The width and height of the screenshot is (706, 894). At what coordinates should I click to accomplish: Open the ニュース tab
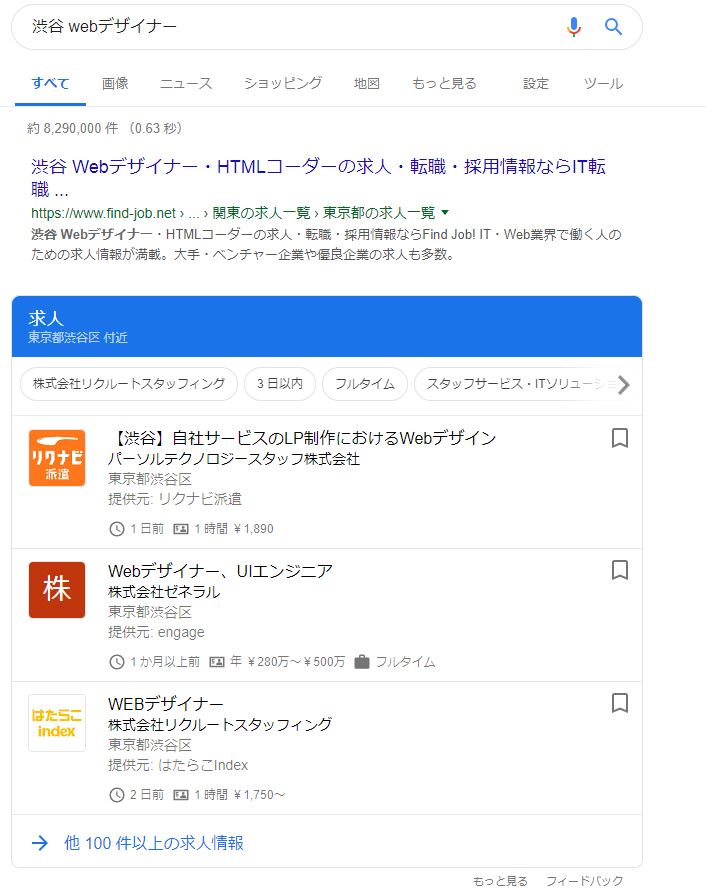pos(186,83)
